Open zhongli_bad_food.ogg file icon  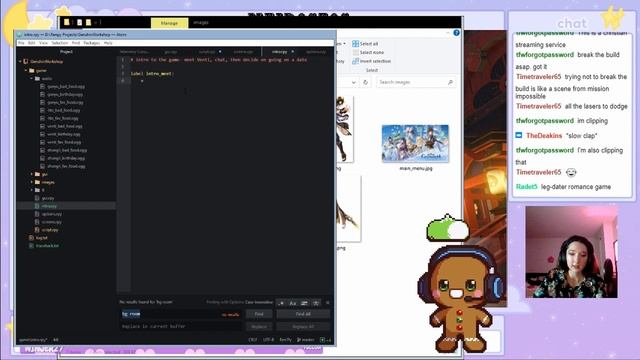pos(42,150)
